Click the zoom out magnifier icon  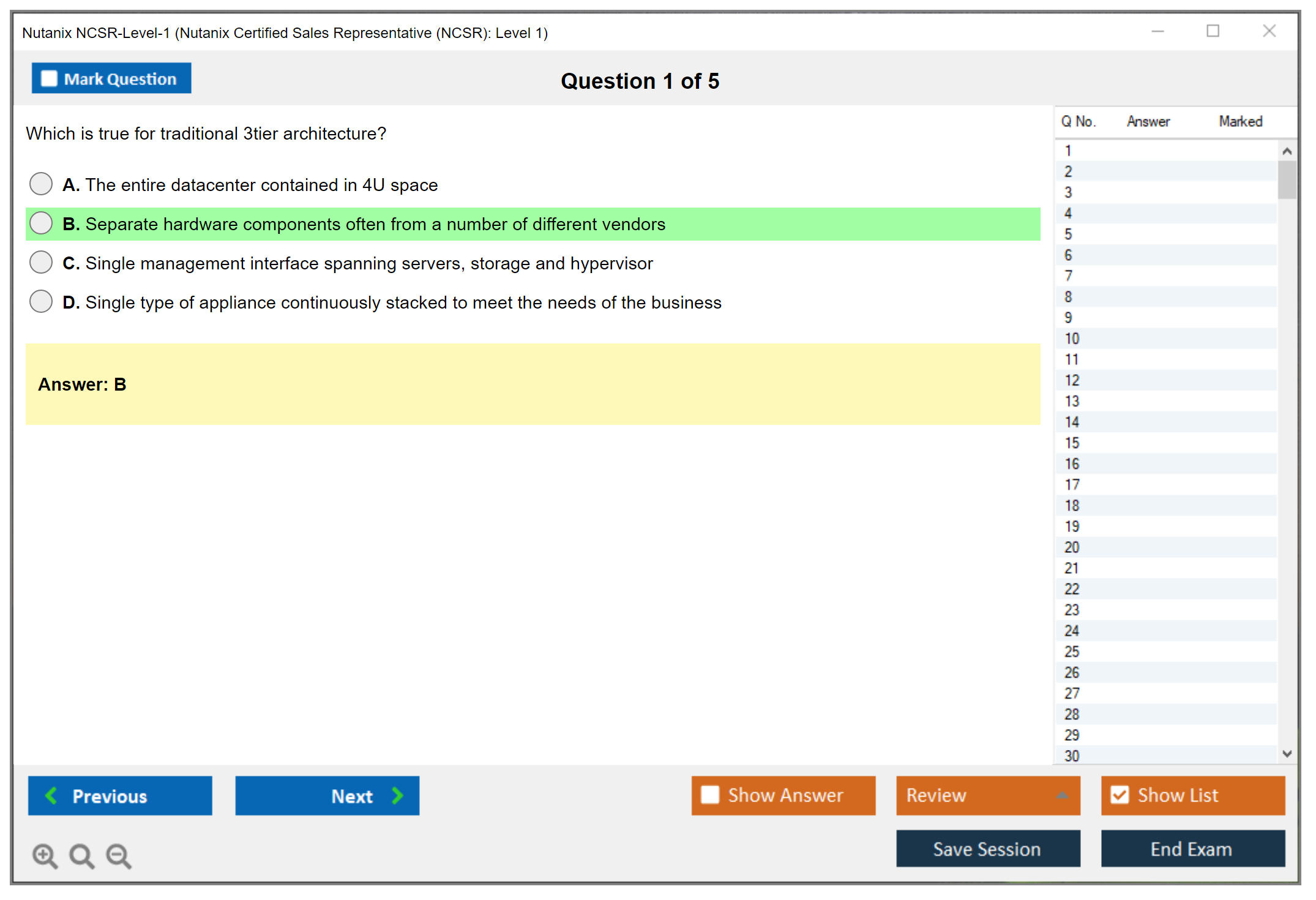119,855
